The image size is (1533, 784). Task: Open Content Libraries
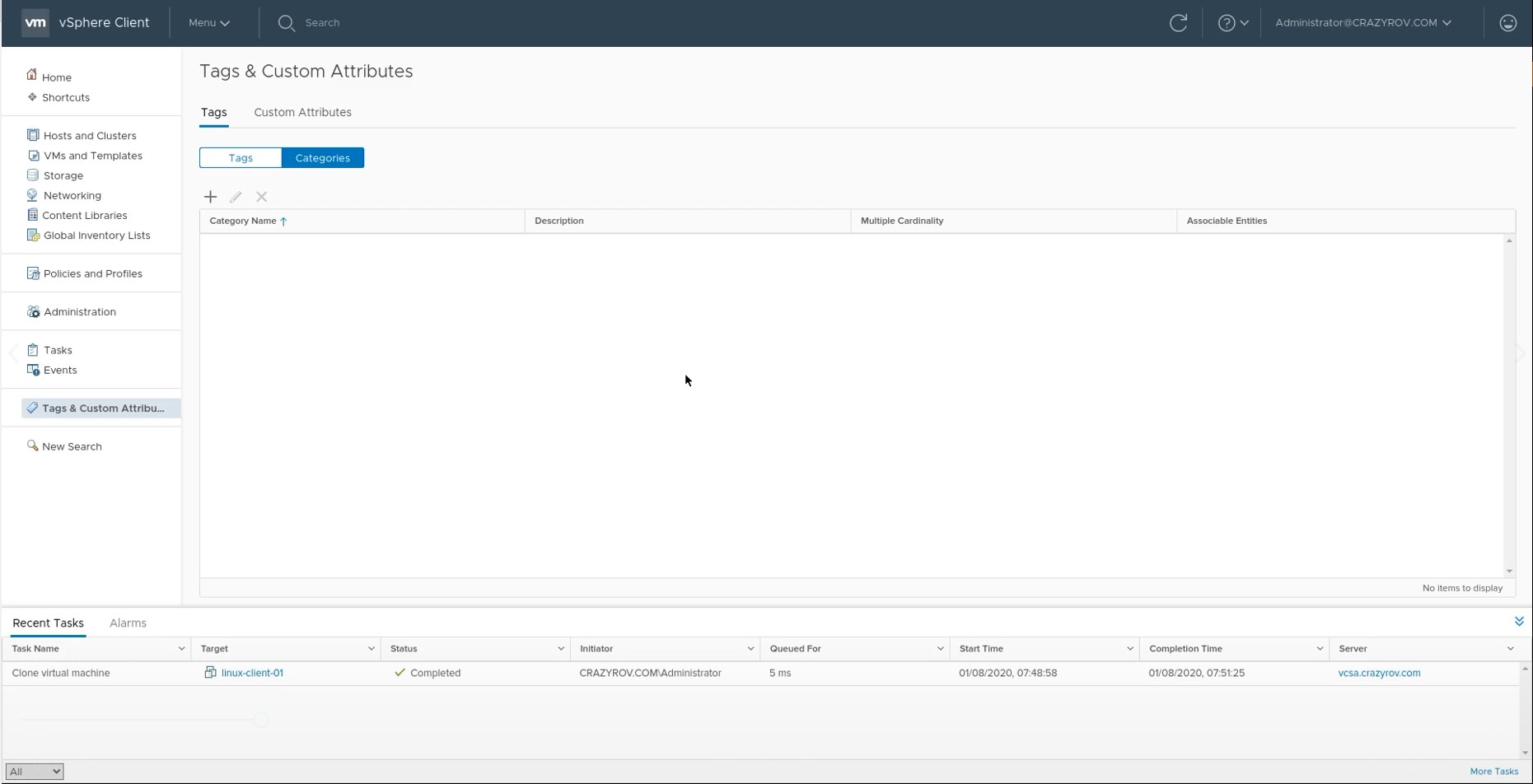click(x=85, y=215)
